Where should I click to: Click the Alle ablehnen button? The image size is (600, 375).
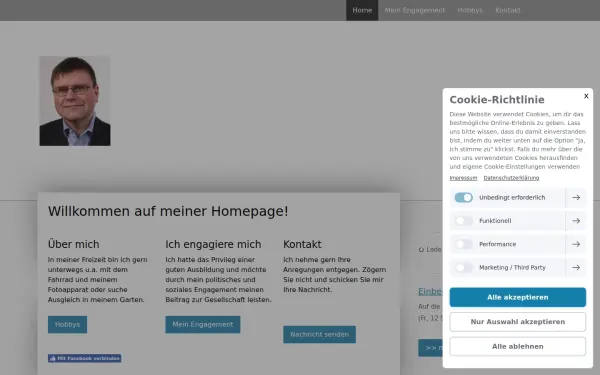[517, 346]
